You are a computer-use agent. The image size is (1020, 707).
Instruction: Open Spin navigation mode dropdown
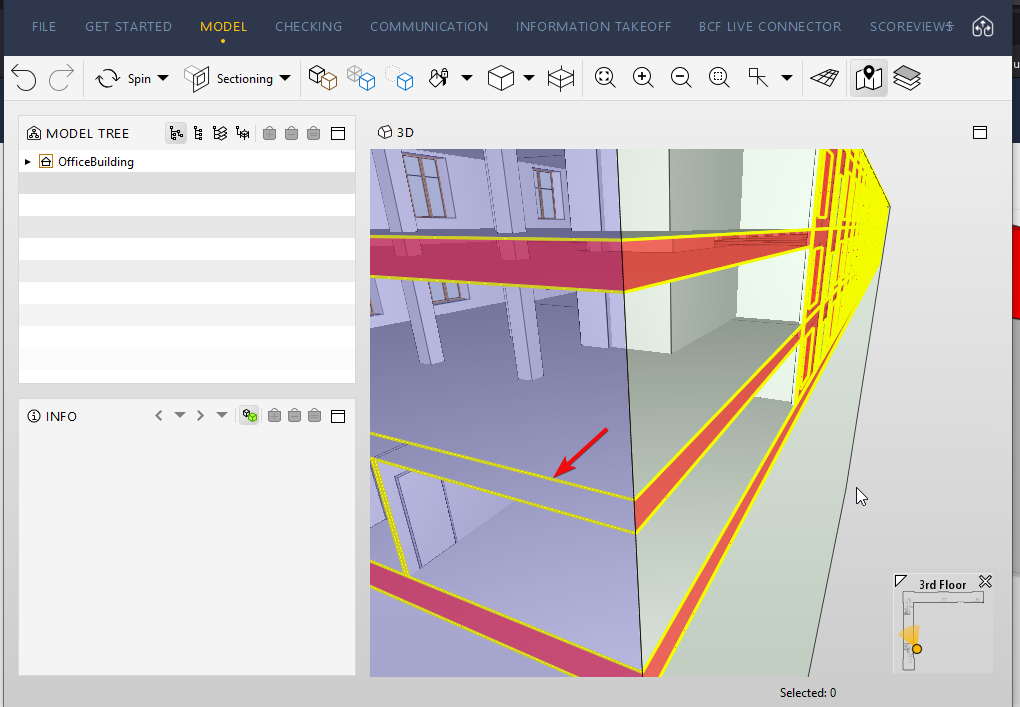pyautogui.click(x=163, y=78)
